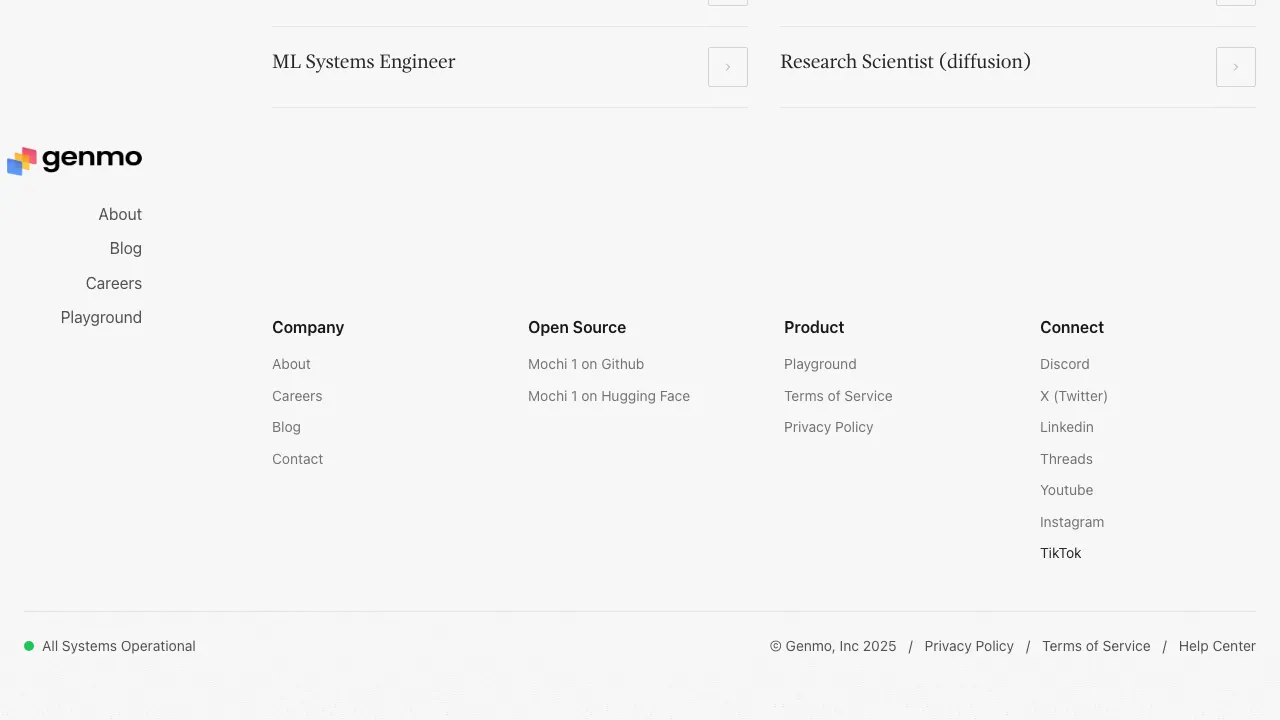Click the Research Scientist (diffusion) job title
Image resolution: width=1280 pixels, height=720 pixels.
(x=905, y=62)
